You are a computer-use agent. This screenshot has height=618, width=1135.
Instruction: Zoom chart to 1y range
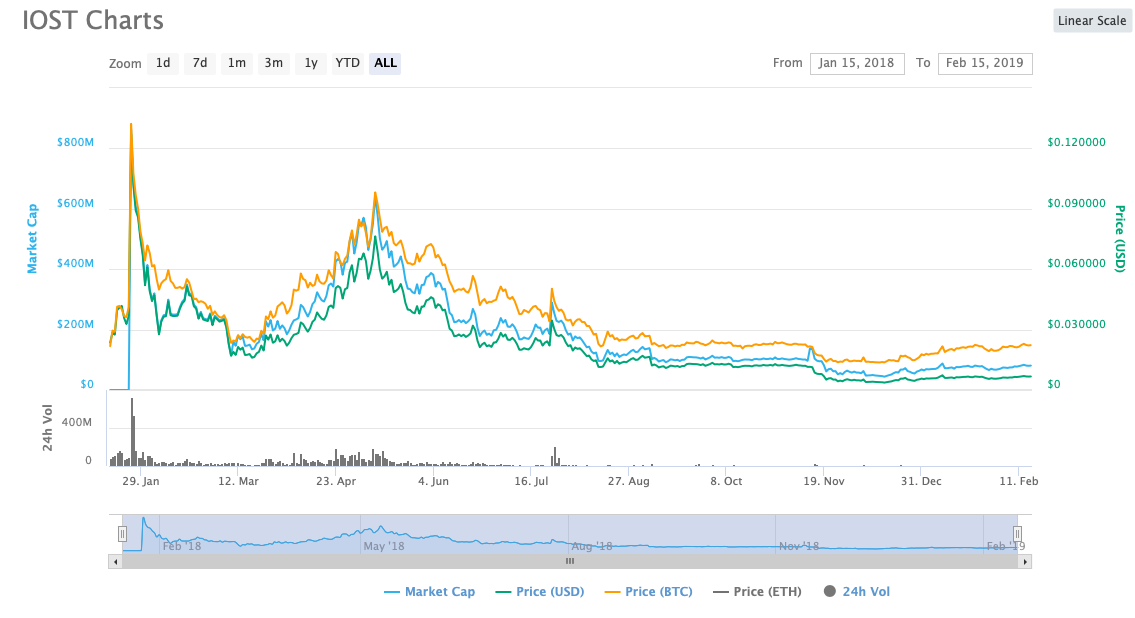pos(311,63)
